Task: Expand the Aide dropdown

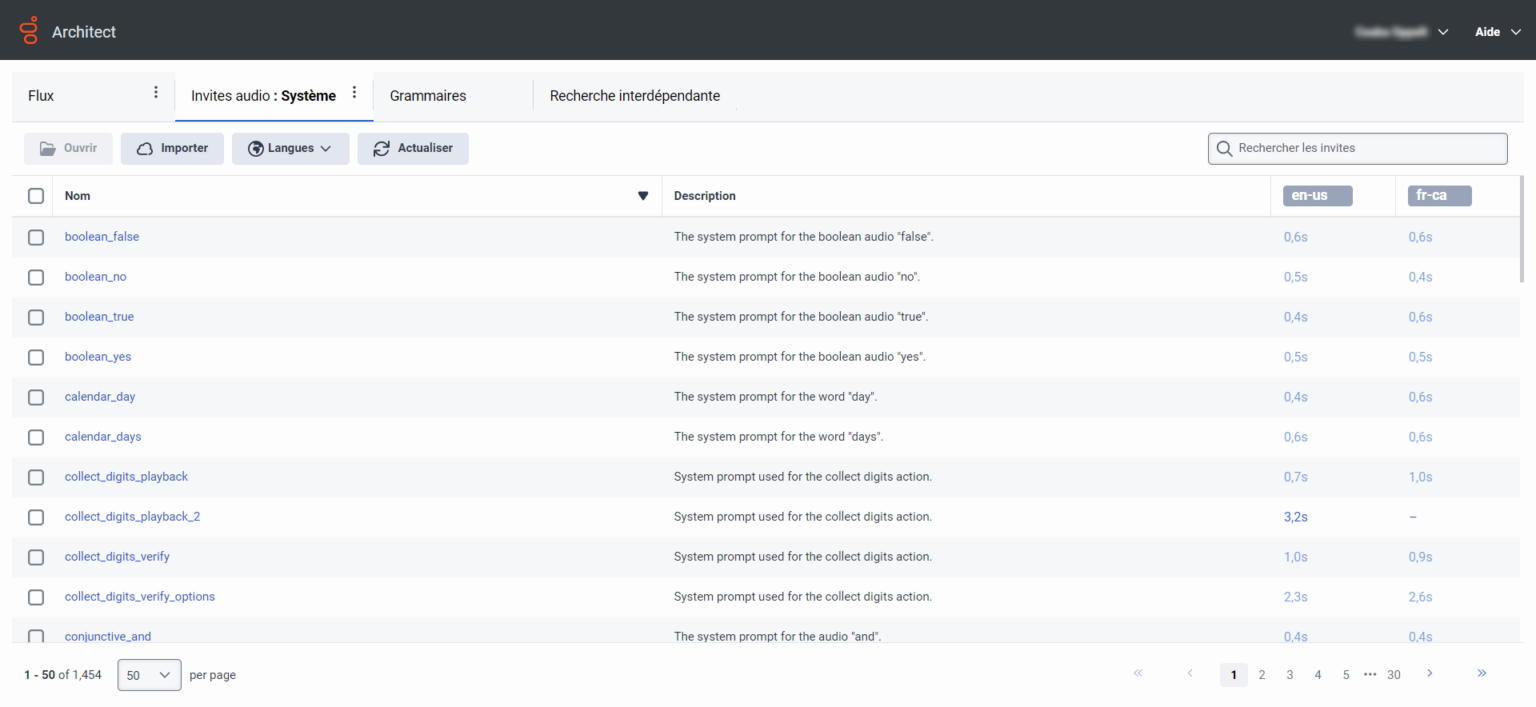Action: coord(1497,31)
